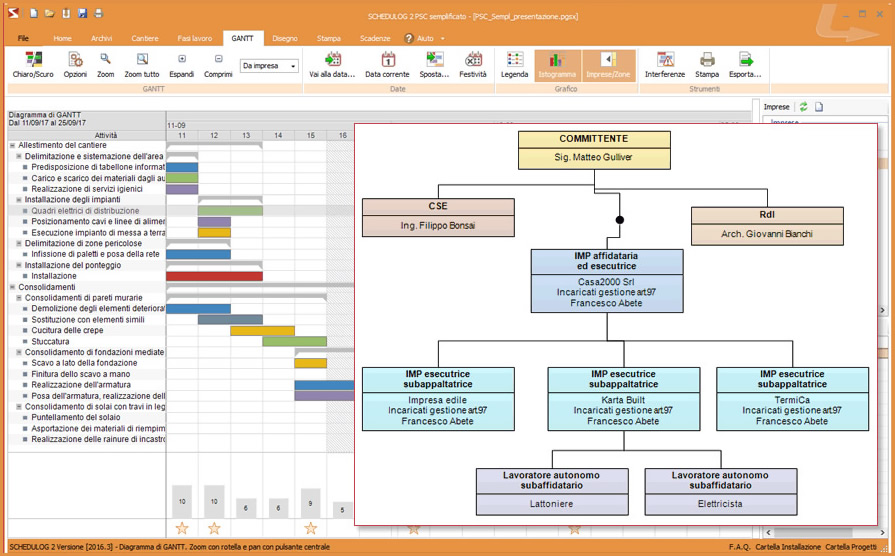Click the yellow Cucitura delle crepe bar

[263, 331]
